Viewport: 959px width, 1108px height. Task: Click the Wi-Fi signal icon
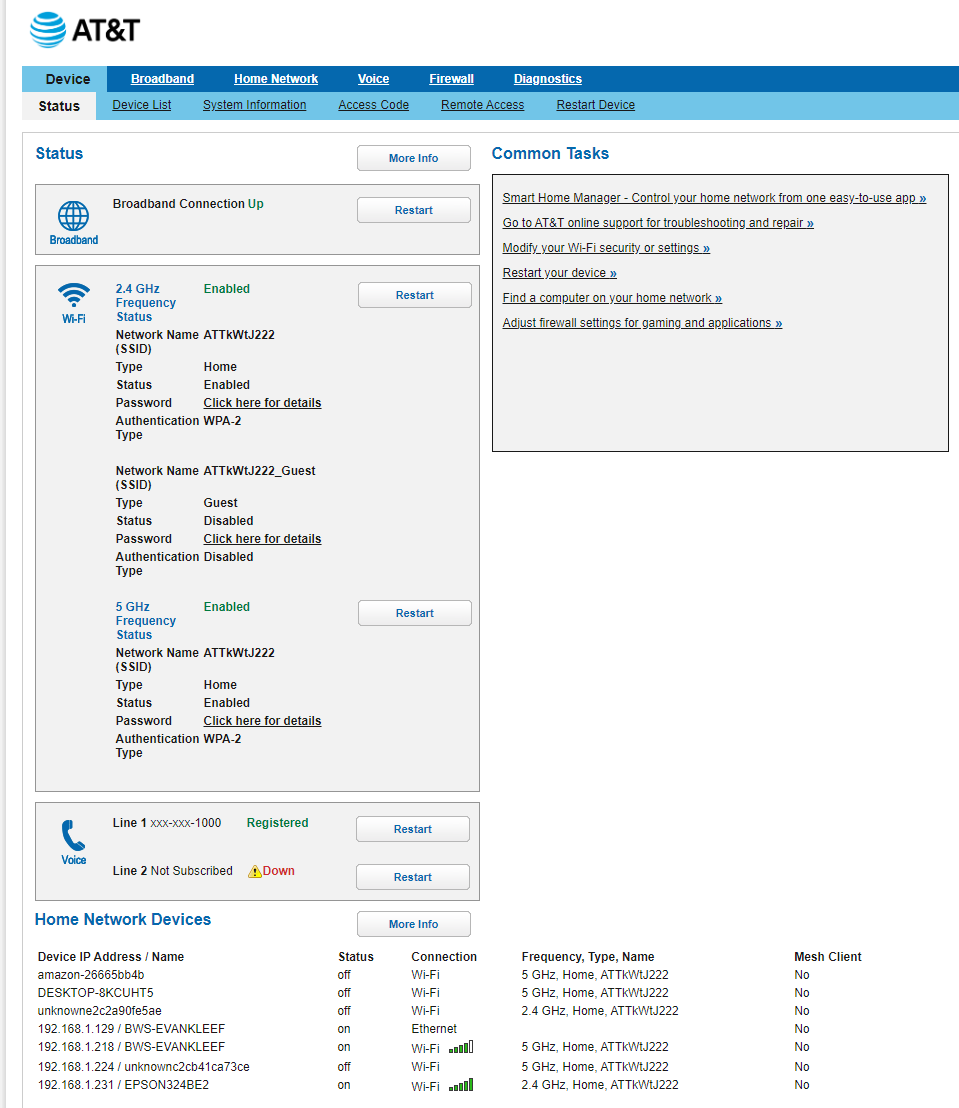click(x=73, y=295)
